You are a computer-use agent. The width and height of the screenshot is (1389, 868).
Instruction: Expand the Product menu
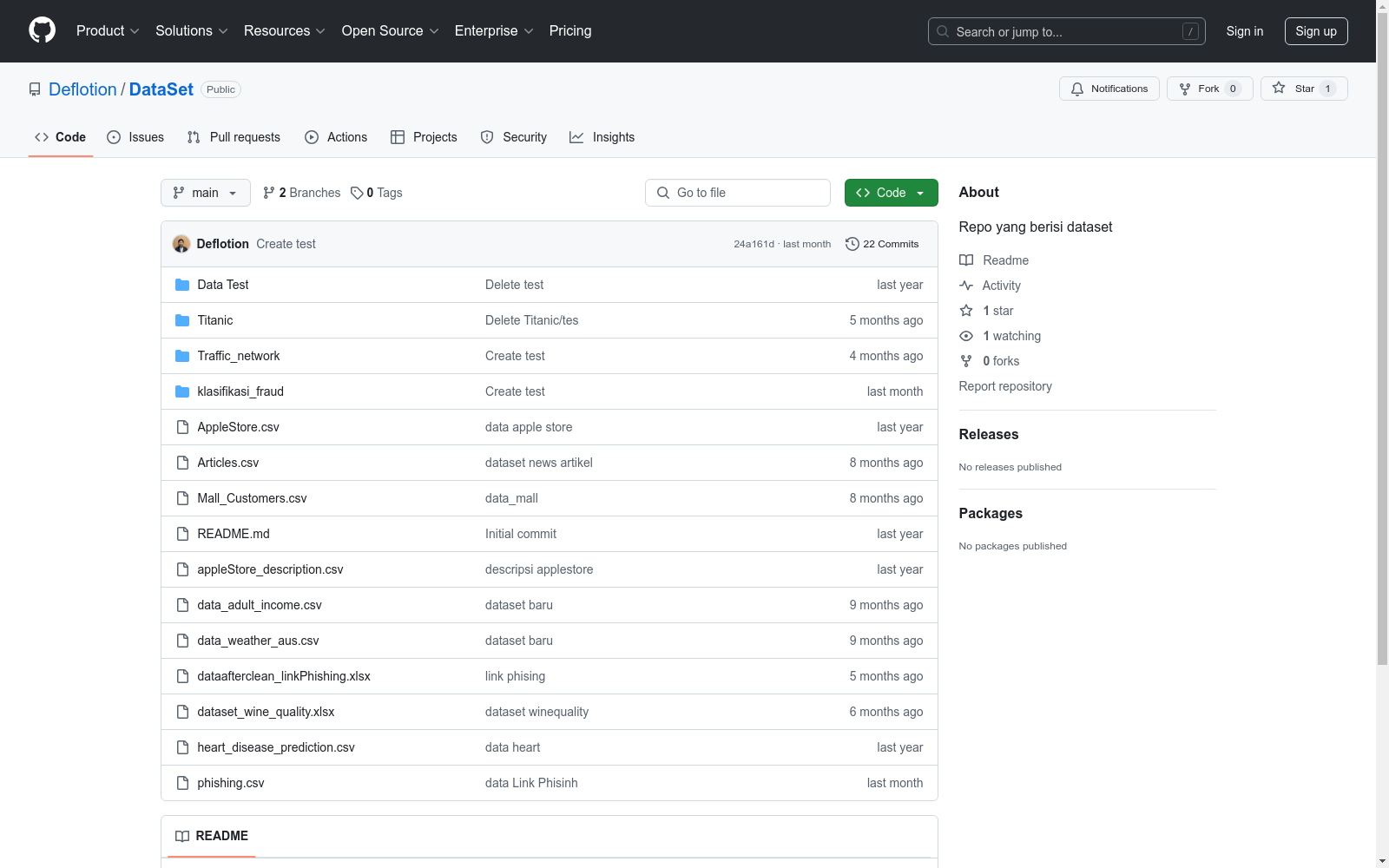(108, 31)
